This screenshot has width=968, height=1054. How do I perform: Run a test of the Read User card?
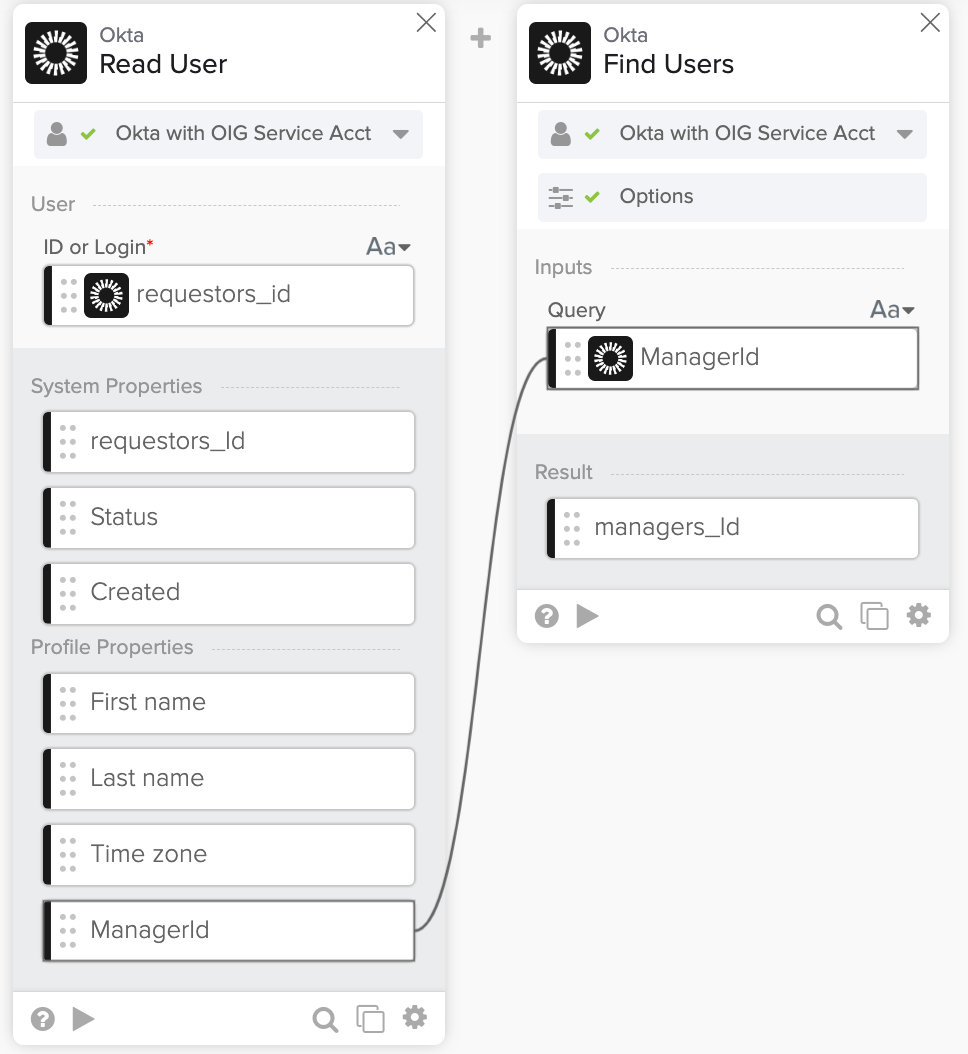[84, 1018]
